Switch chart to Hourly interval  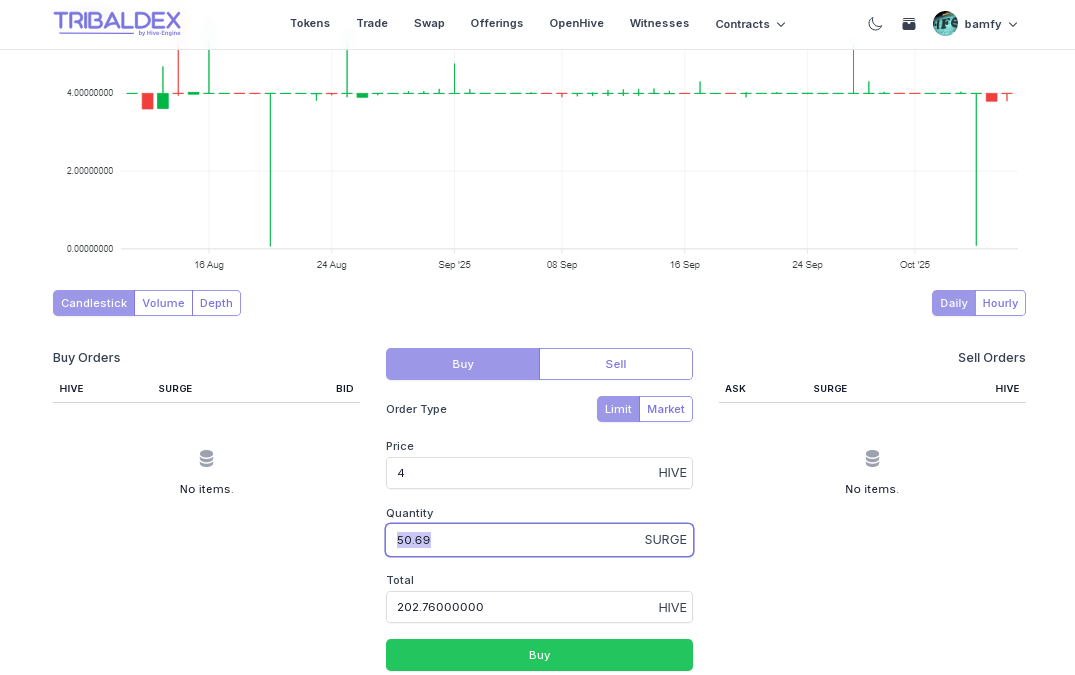pyautogui.click(x=1000, y=303)
